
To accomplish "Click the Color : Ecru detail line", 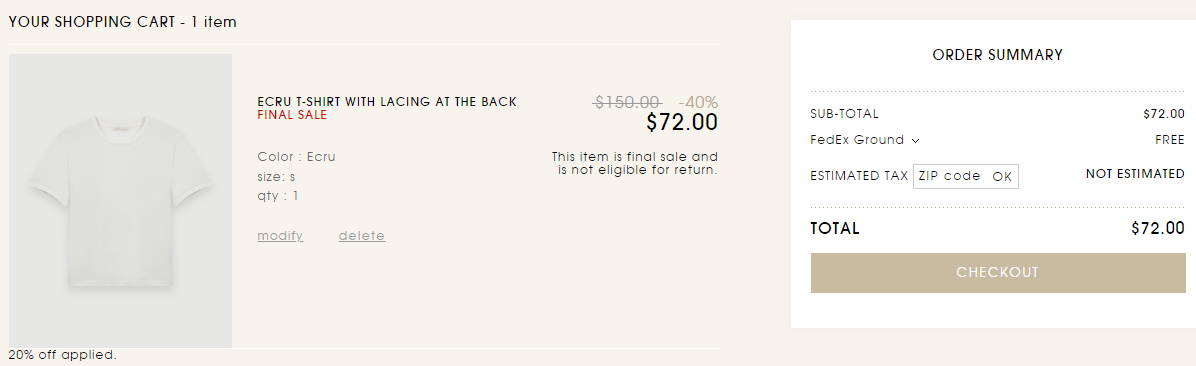I will coord(296,157).
